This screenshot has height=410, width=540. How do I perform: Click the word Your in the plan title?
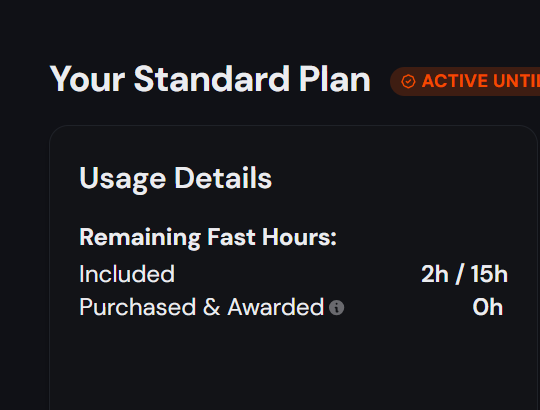(87, 79)
